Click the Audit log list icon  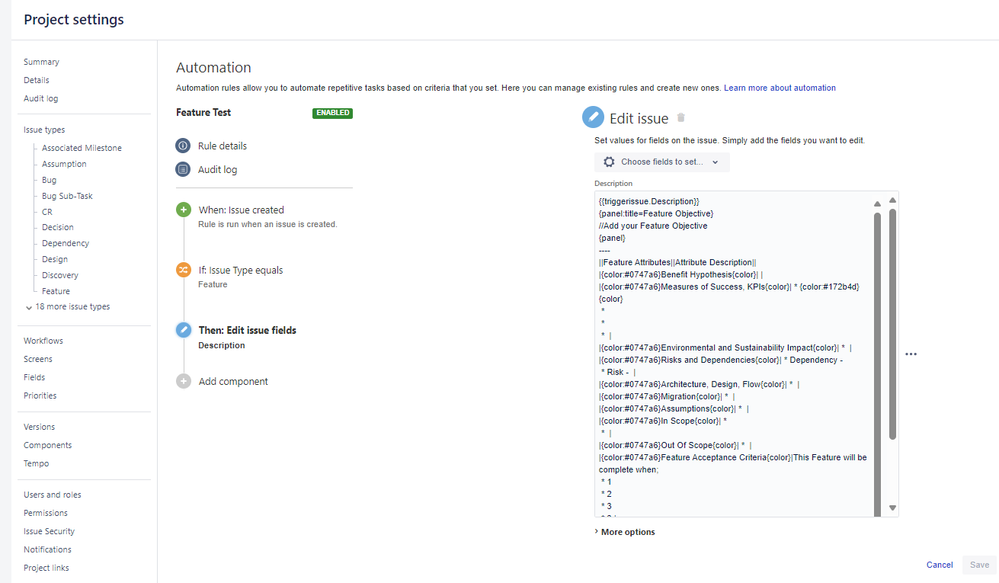[183, 169]
